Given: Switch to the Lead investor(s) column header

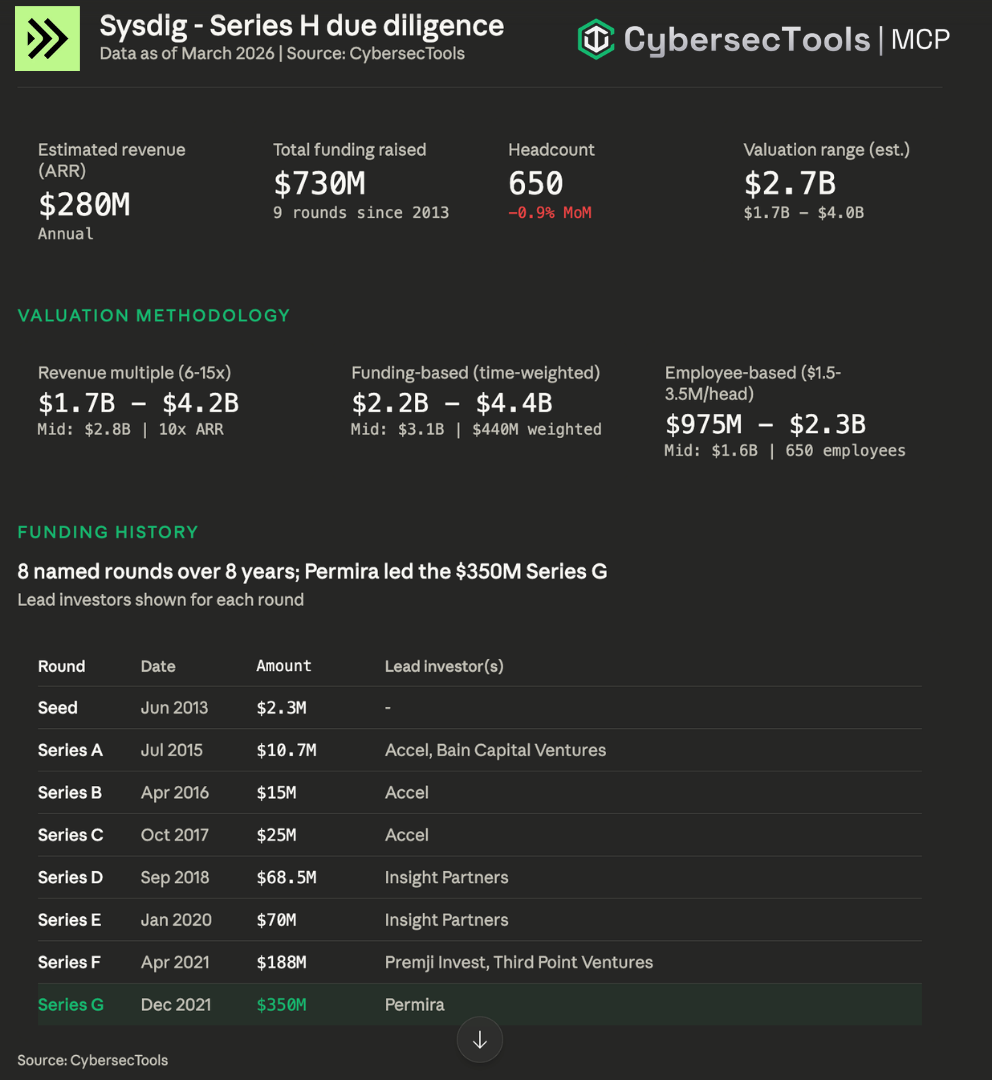Looking at the screenshot, I should (x=443, y=666).
